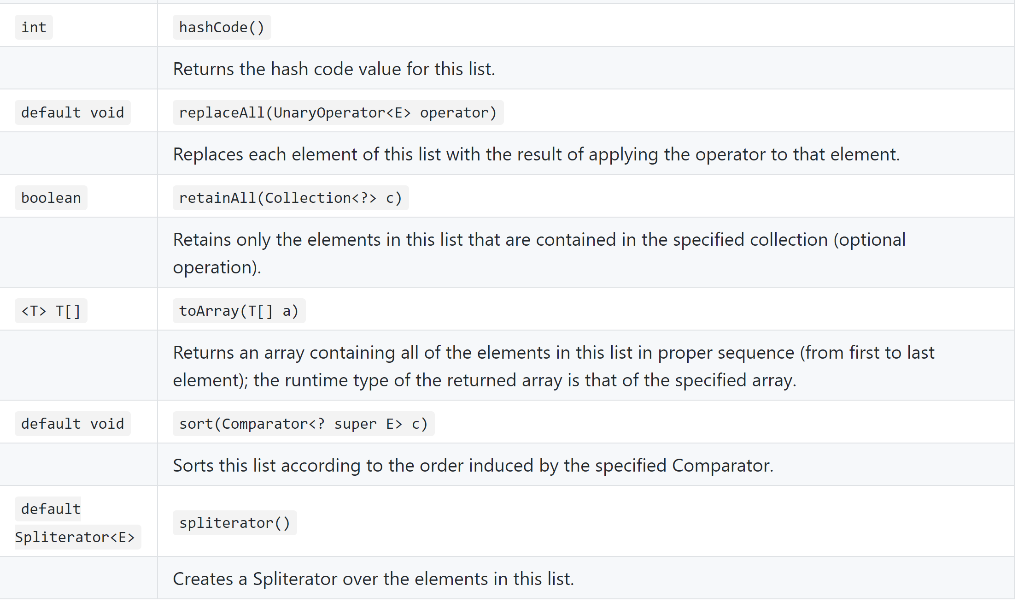The height and width of the screenshot is (603, 1024).
Task: Click the toArray method link
Action: tap(212, 310)
